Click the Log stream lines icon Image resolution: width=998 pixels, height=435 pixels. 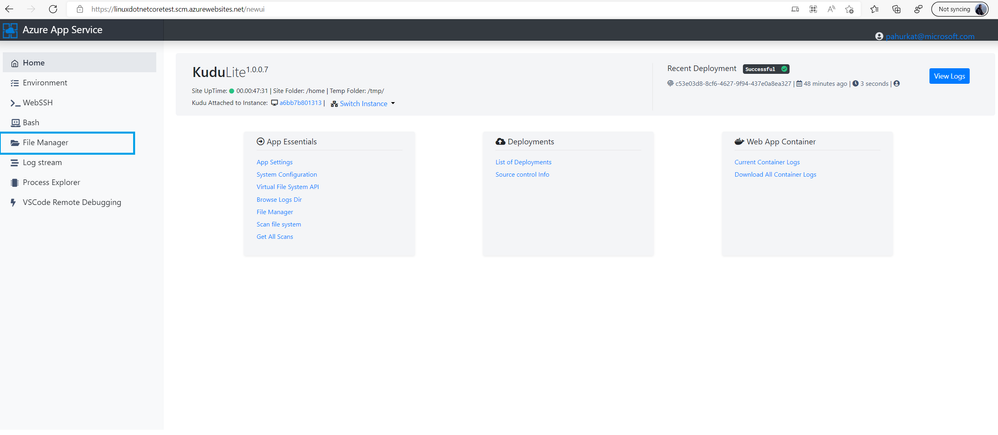pyautogui.click(x=15, y=162)
